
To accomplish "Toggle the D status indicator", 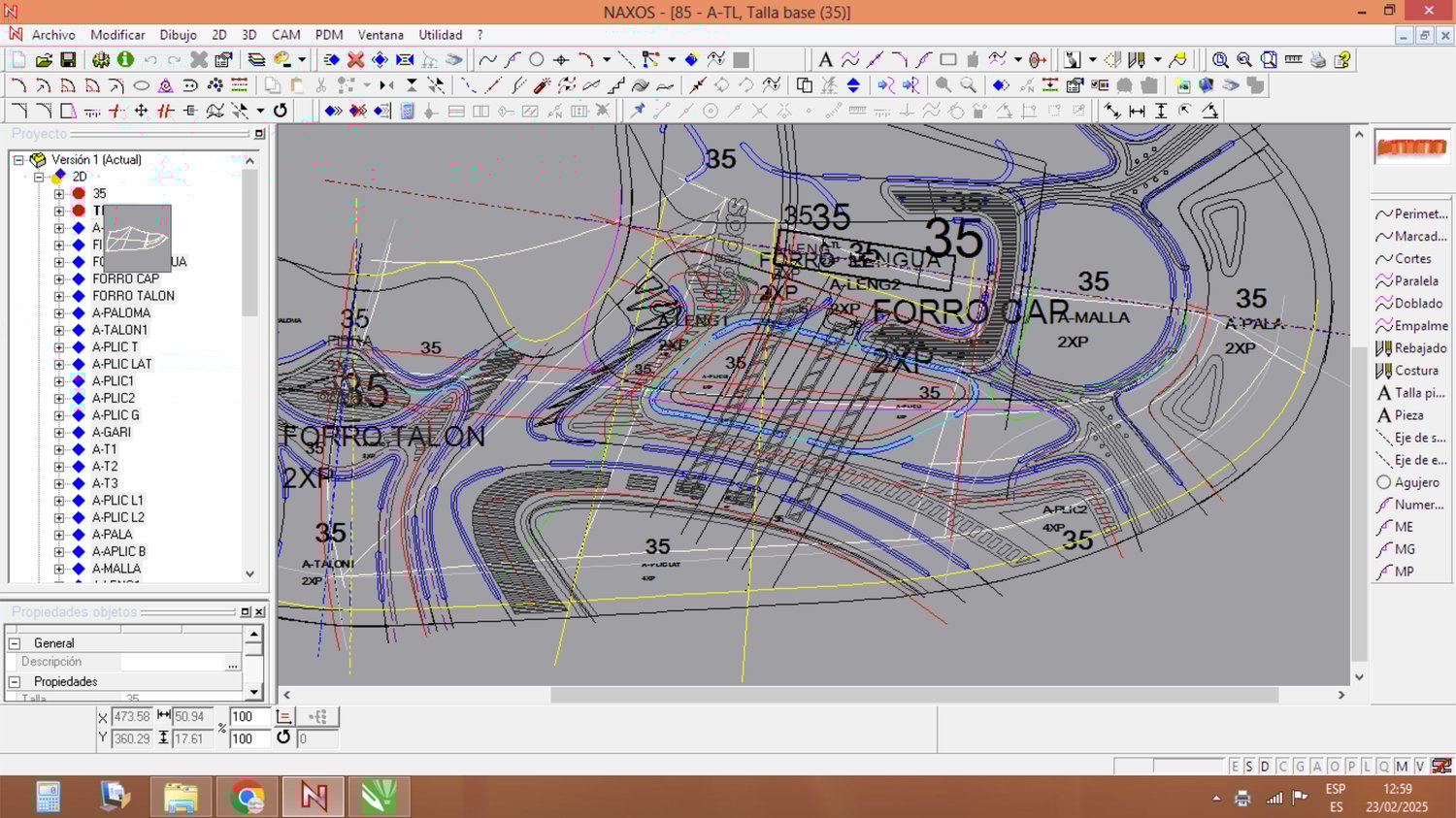I will (1265, 767).
